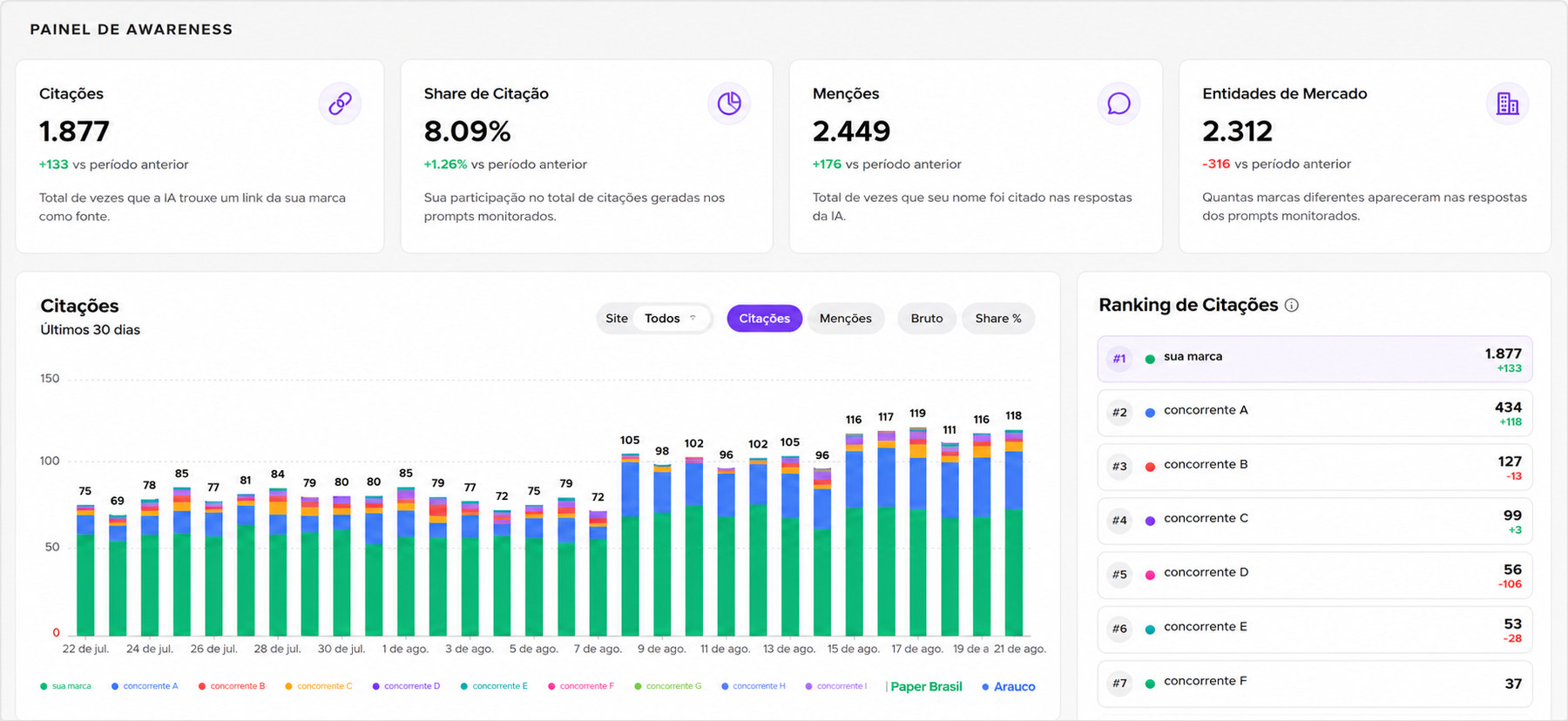Screen dimensions: 1568x721
Task: Click the Citações total value 1.877
Action: click(x=74, y=131)
